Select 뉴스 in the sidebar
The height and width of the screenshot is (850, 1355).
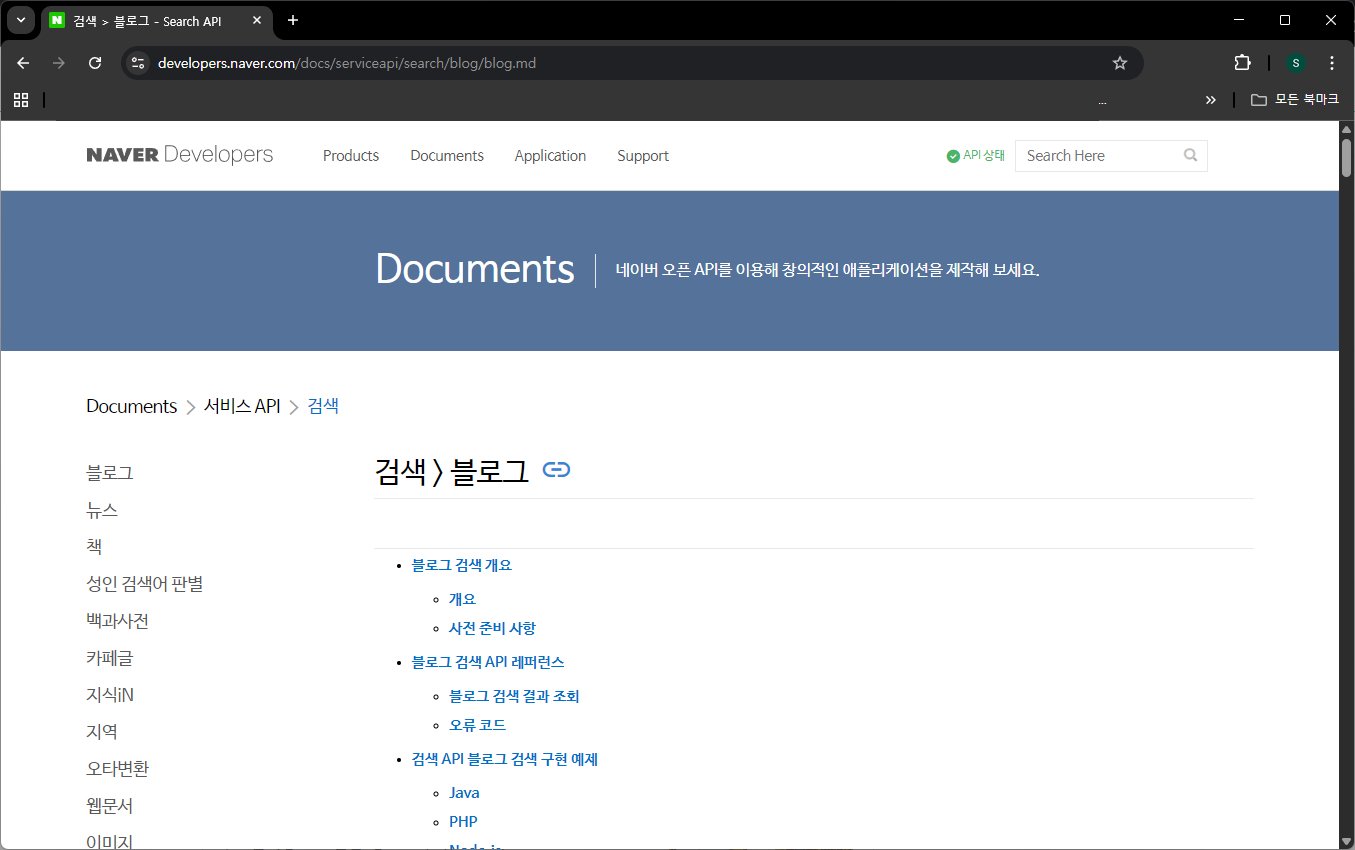coord(102,510)
